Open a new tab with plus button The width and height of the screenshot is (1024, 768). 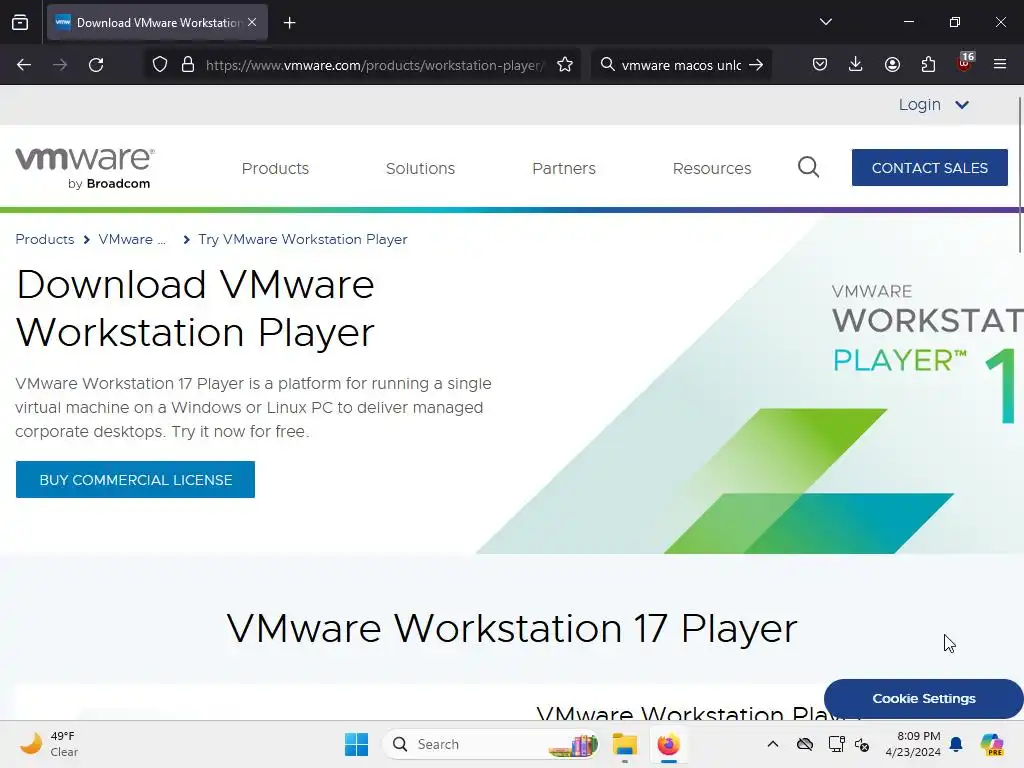pos(289,23)
